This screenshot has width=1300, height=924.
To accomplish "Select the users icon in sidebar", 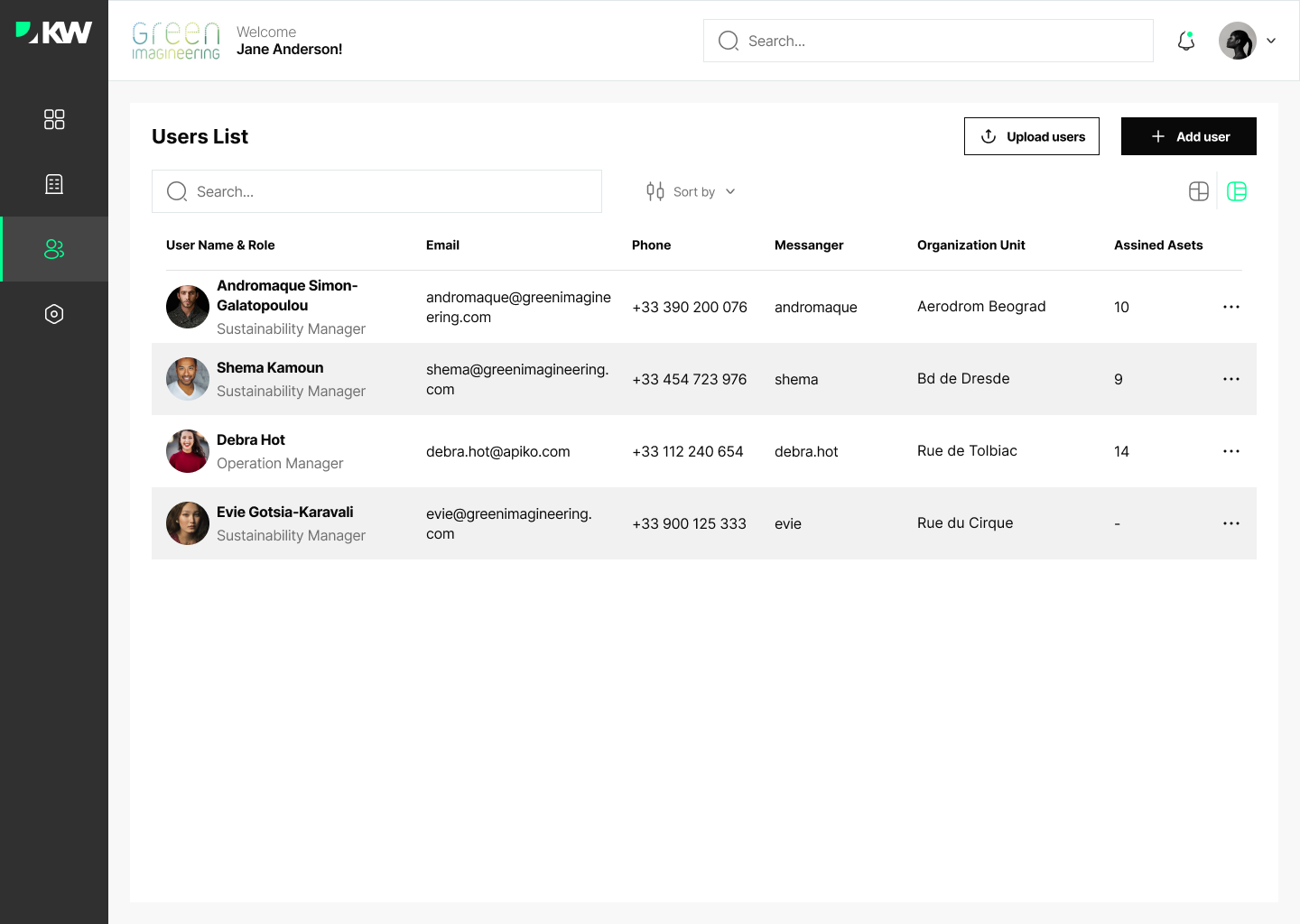I will pos(54,249).
